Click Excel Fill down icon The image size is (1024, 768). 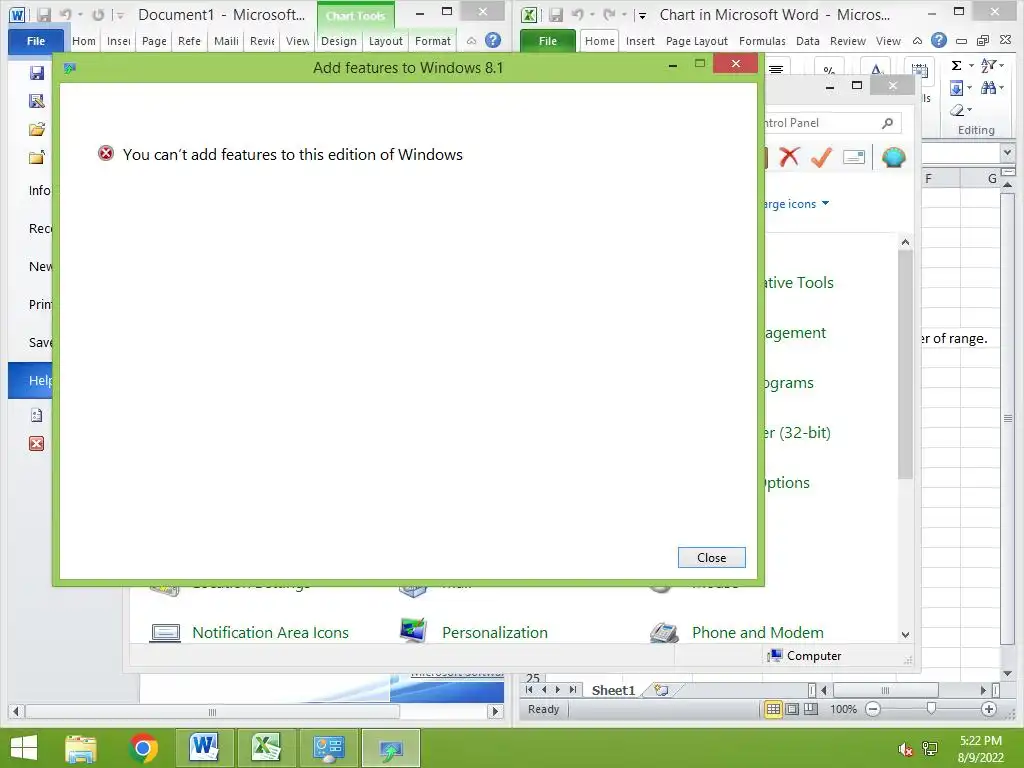tap(956, 88)
